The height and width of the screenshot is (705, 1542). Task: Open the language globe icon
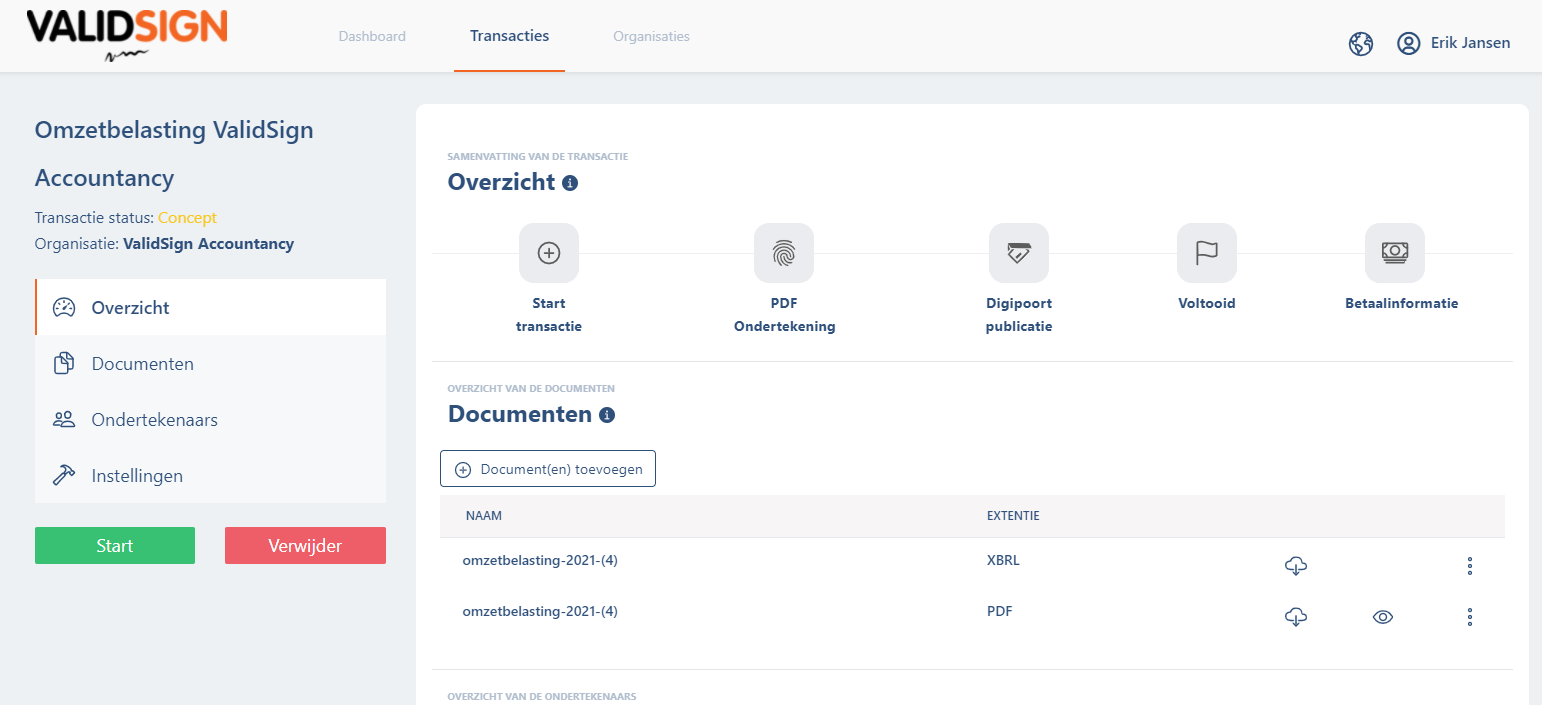(x=1361, y=43)
